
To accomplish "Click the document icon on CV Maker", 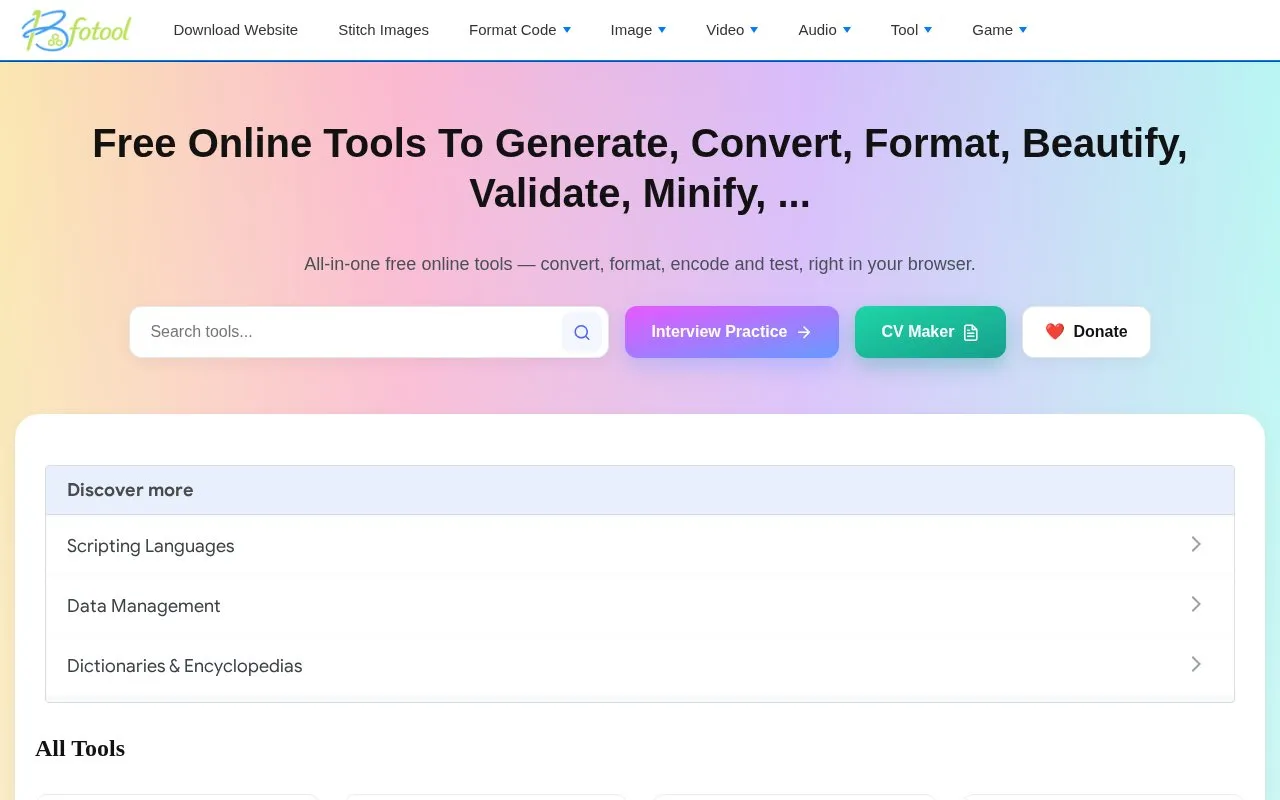I will 970,332.
